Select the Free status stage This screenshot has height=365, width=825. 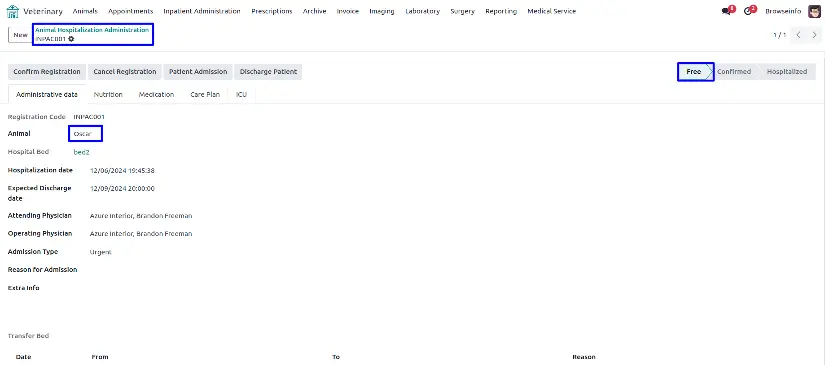coord(695,72)
